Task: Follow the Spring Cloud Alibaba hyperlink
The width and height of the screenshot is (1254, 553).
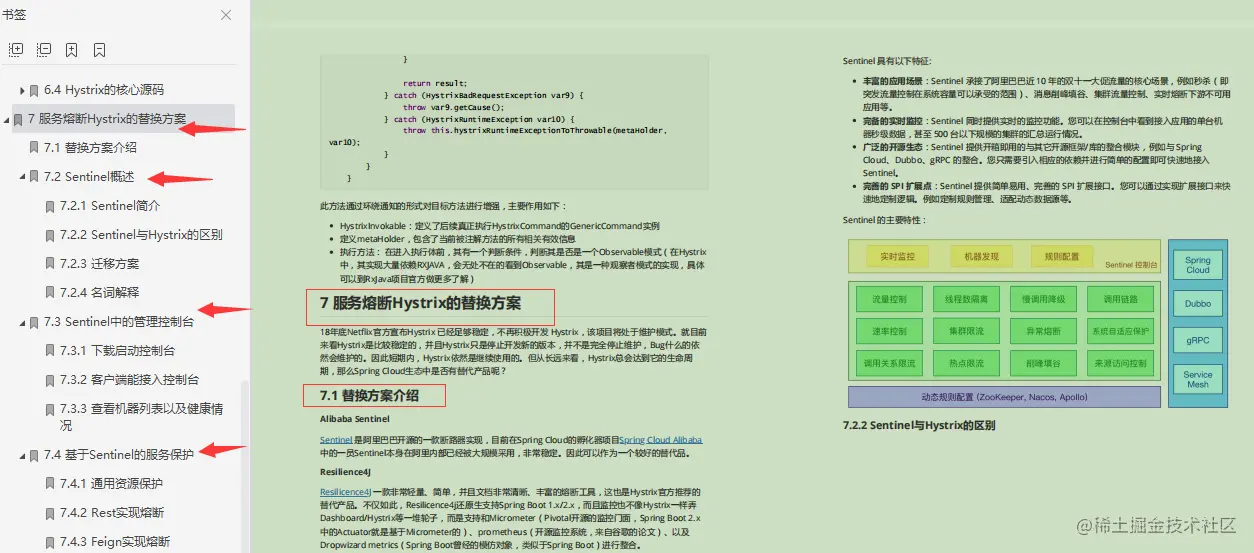Action: coord(660,440)
